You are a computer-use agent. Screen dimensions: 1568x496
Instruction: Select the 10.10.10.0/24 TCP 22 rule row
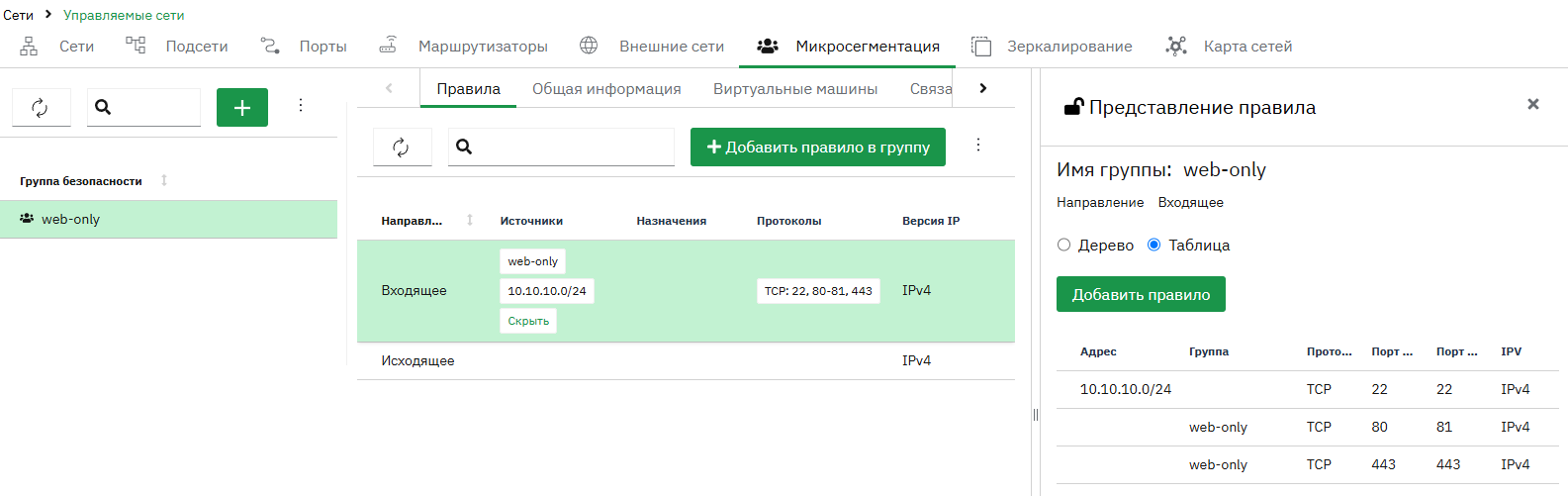tap(1307, 389)
